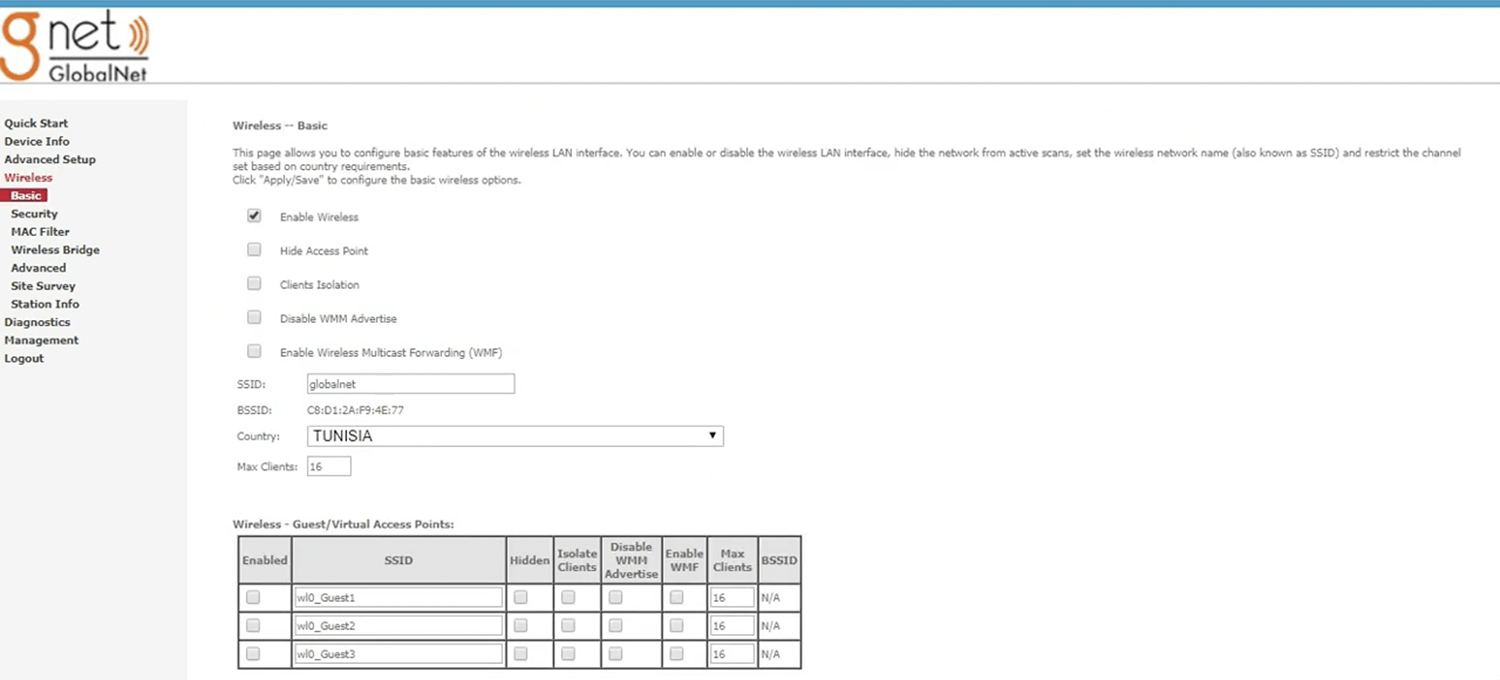
Task: Tick the Disable WMM Advertise checkbox
Action: tap(254, 318)
